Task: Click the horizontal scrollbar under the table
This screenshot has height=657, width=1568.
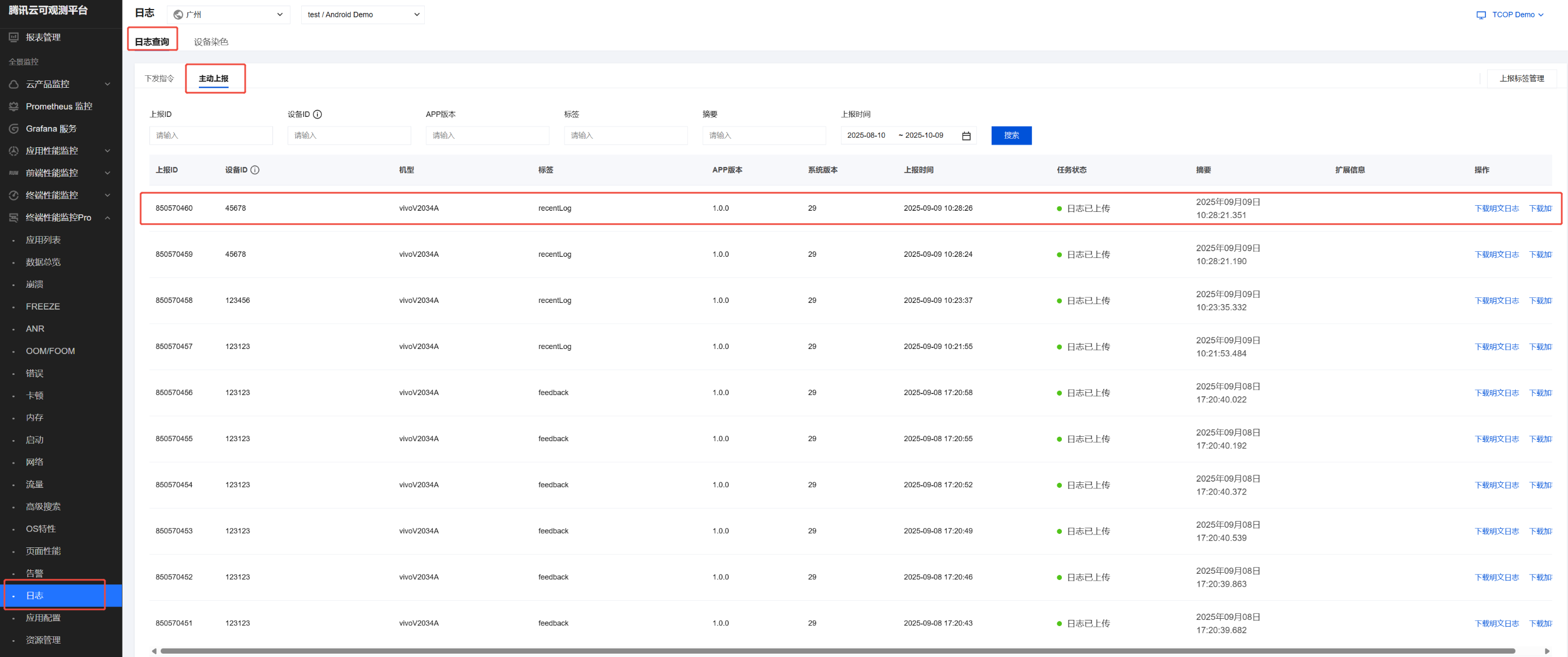Action: [837, 651]
